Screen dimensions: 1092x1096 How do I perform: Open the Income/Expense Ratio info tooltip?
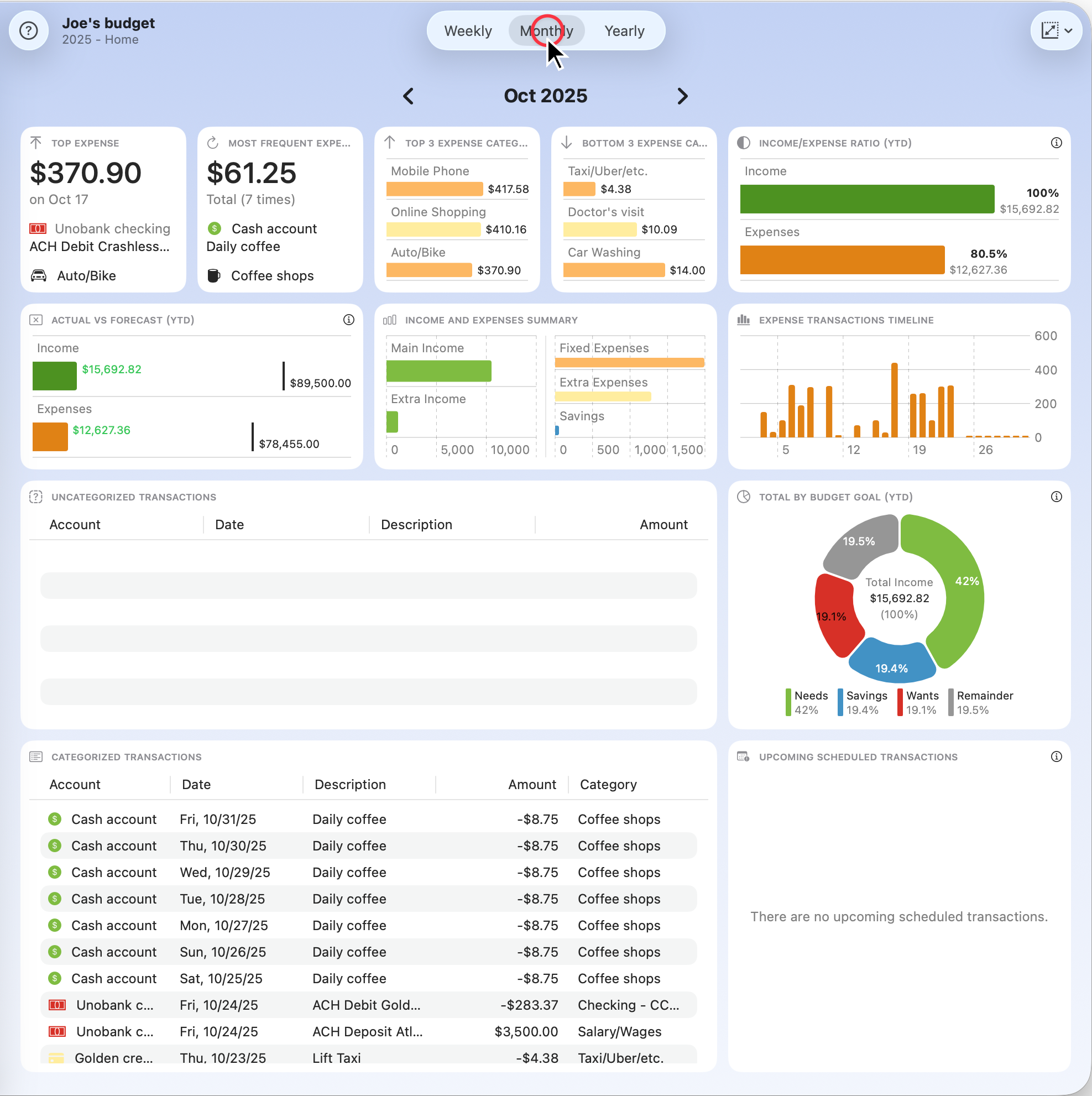1056,142
